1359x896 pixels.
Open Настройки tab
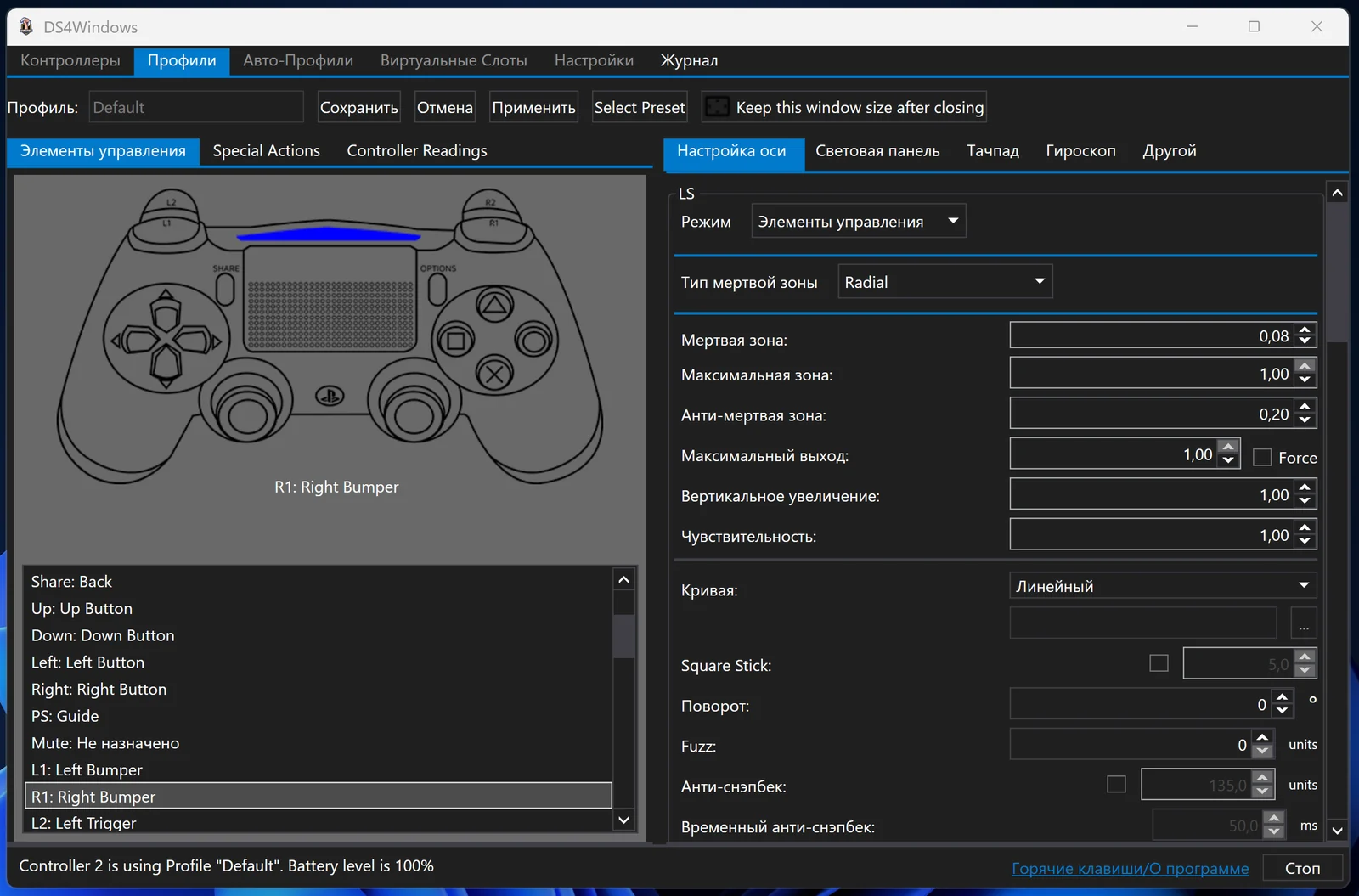pos(594,60)
